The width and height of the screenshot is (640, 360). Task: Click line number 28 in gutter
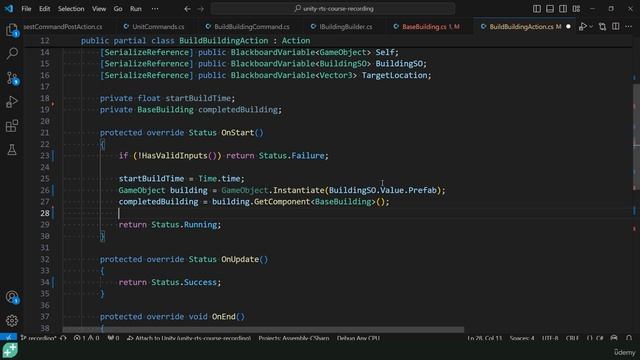(x=45, y=213)
